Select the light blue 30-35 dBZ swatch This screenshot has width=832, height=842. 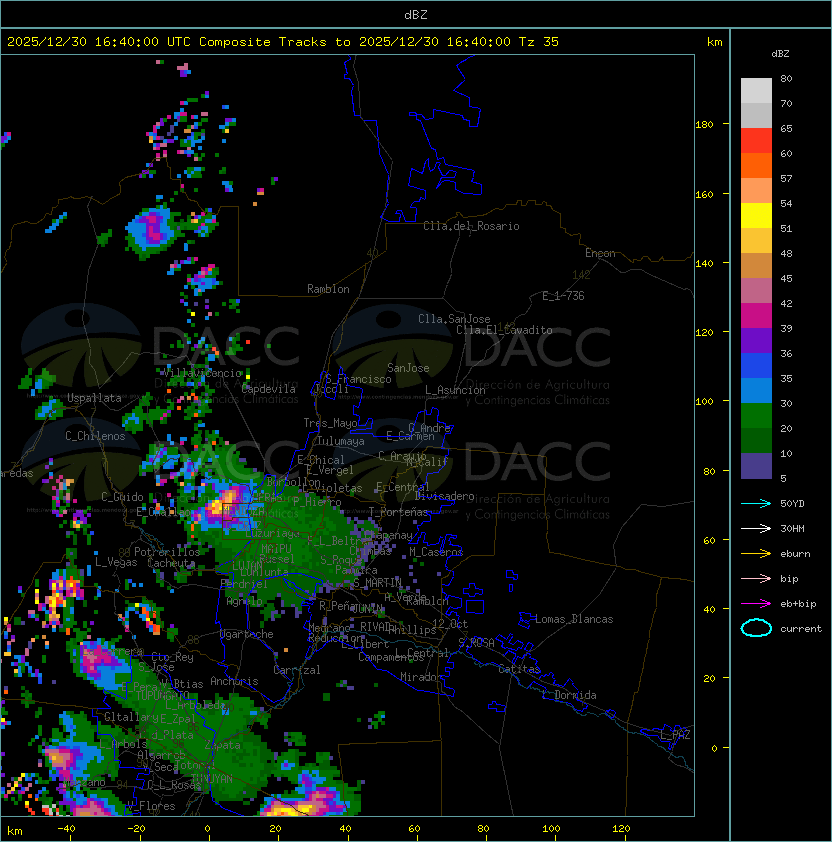pyautogui.click(x=756, y=391)
